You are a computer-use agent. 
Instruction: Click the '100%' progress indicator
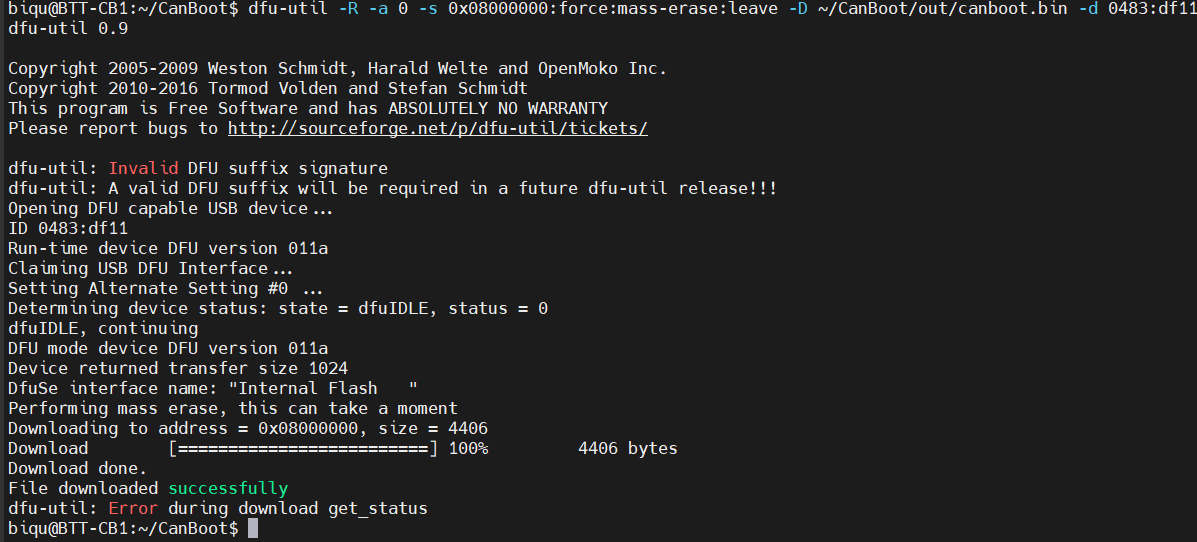pos(468,448)
